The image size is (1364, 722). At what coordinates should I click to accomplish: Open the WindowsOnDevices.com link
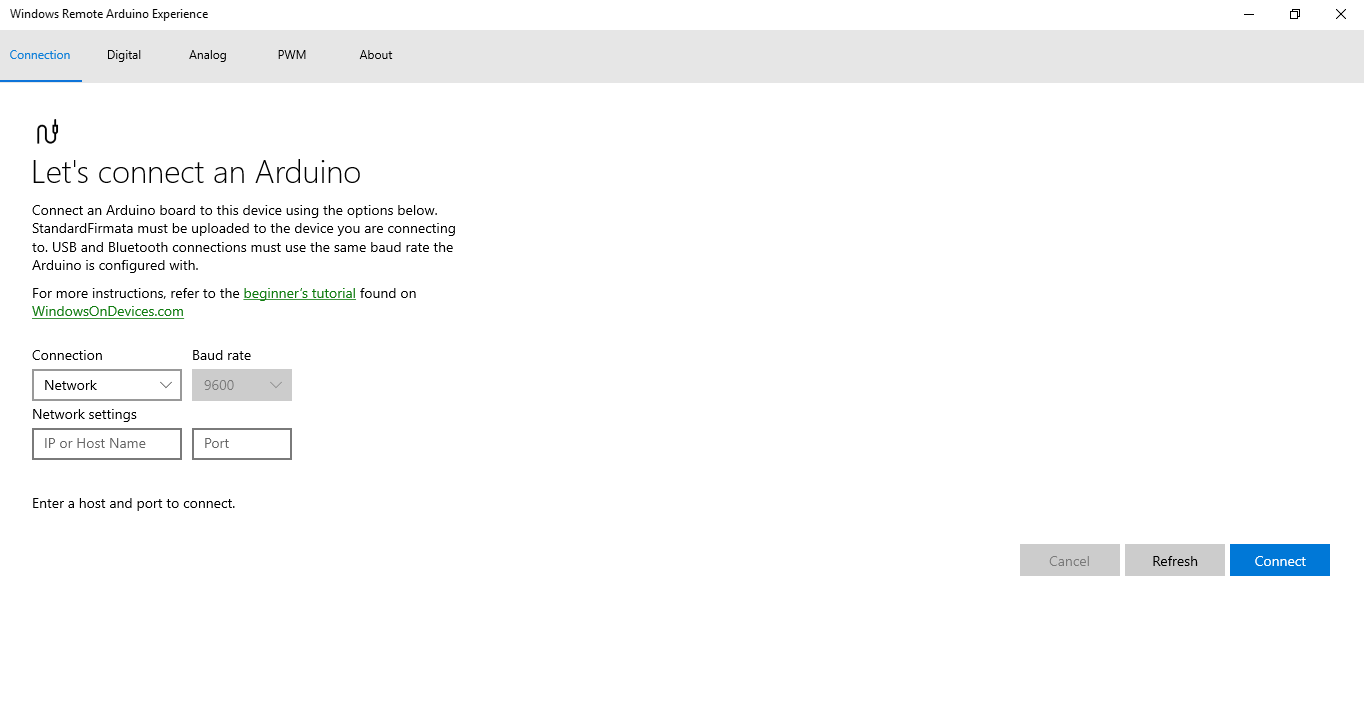[107, 311]
